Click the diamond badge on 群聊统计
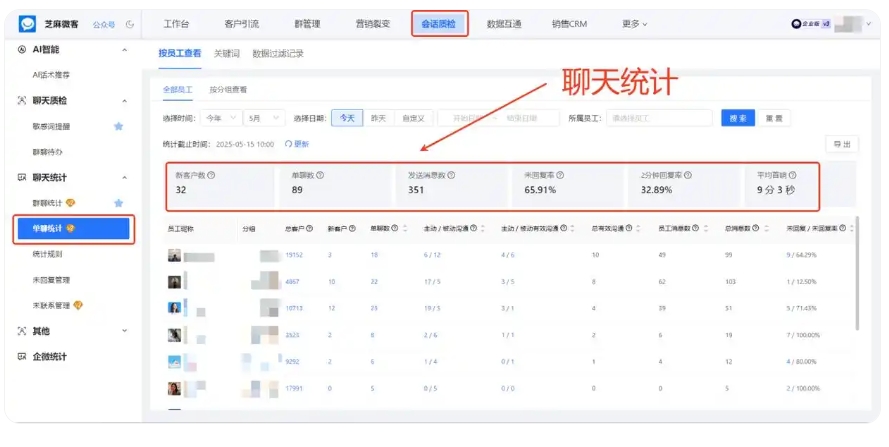This screenshot has width=889, height=447. 70,203
